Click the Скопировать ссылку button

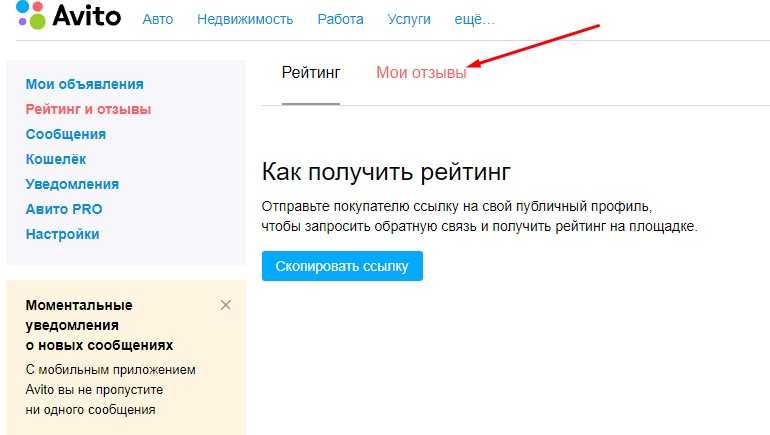[x=342, y=266]
